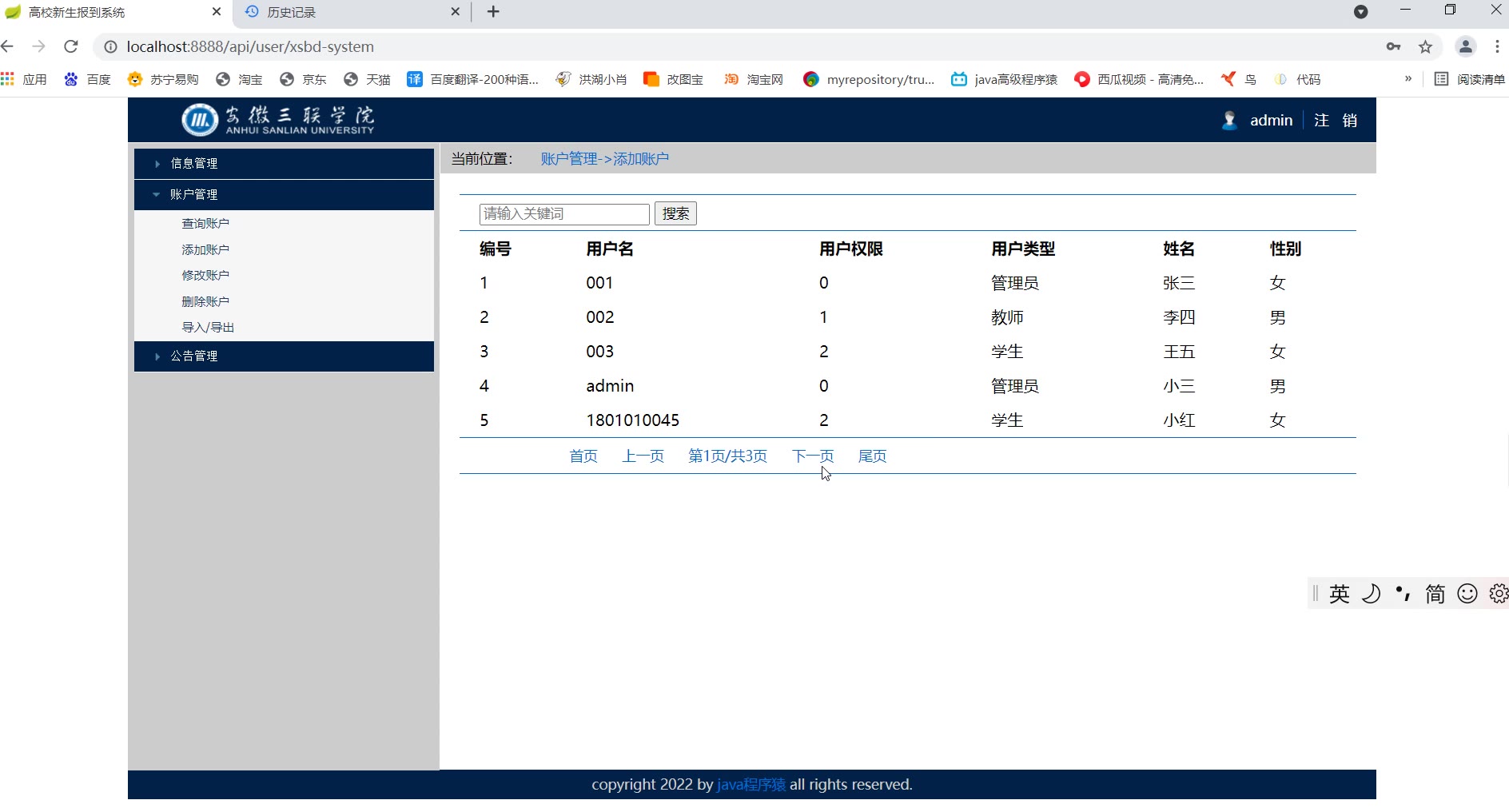Click the keyword search input field
The height and width of the screenshot is (812, 1509).
[563, 213]
